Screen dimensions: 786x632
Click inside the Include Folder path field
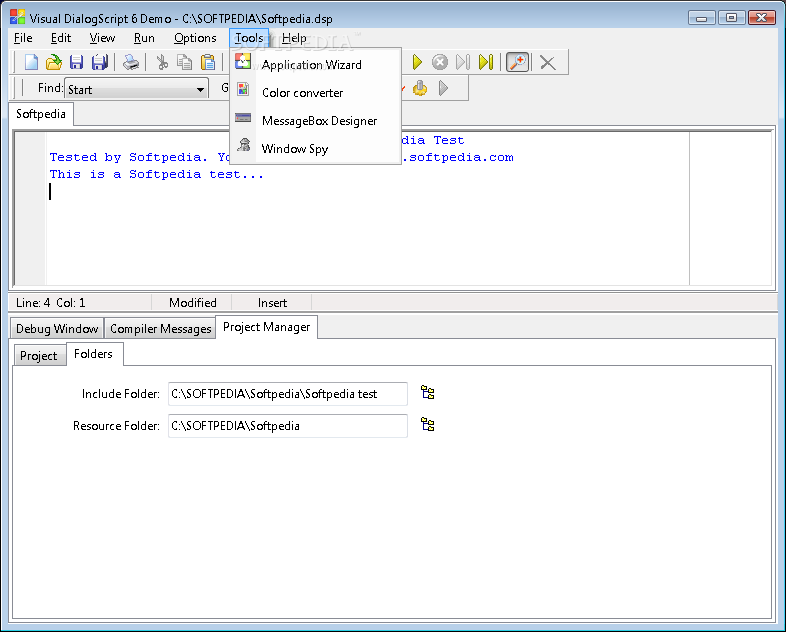pos(288,394)
